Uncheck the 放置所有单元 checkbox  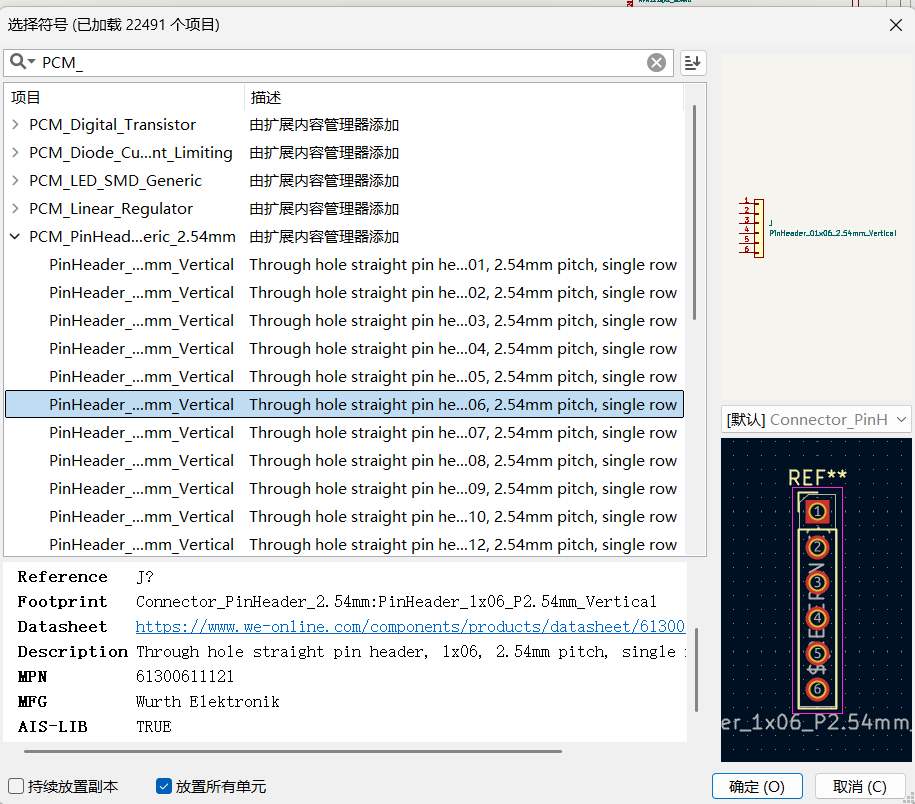(x=164, y=787)
